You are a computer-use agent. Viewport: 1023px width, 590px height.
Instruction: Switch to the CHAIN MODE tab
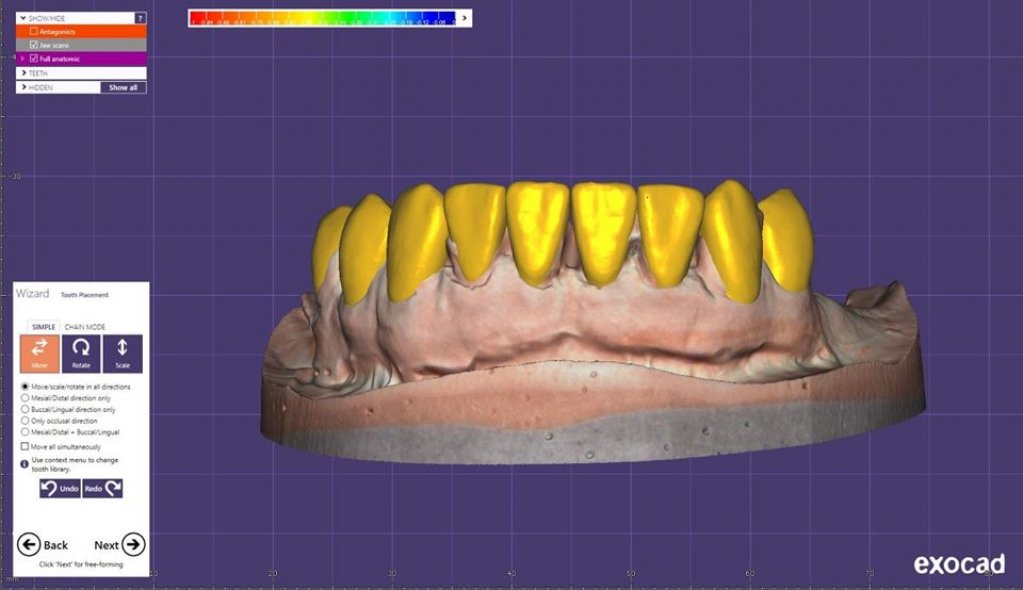tap(85, 326)
